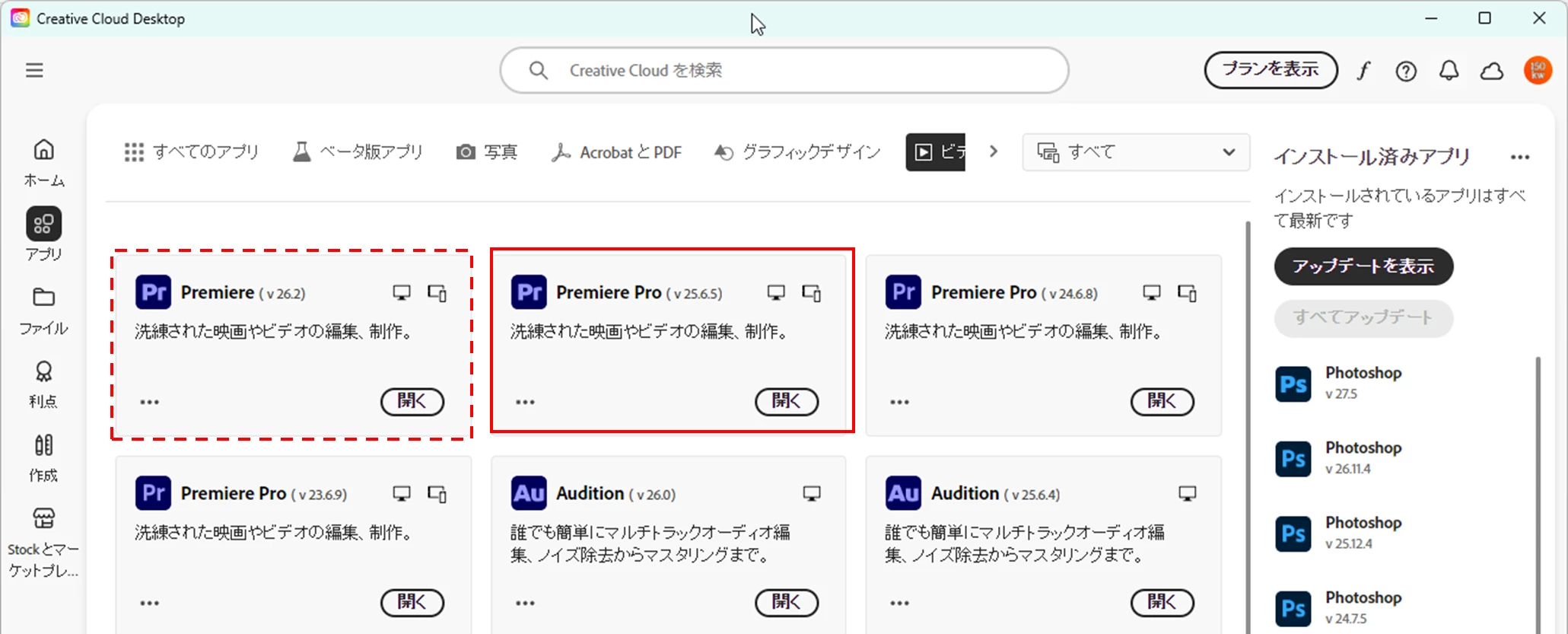1568x634 pixels.
Task: Check cloud sync status icon
Action: [1491, 71]
